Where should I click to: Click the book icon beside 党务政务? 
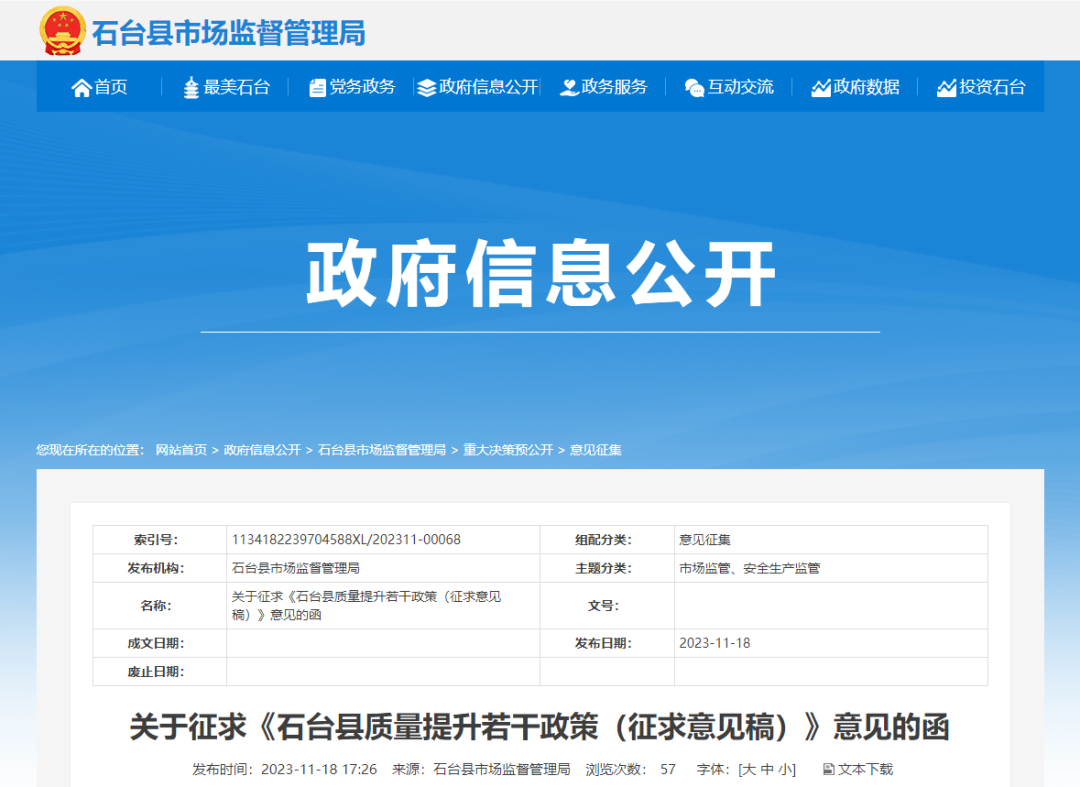[x=318, y=87]
